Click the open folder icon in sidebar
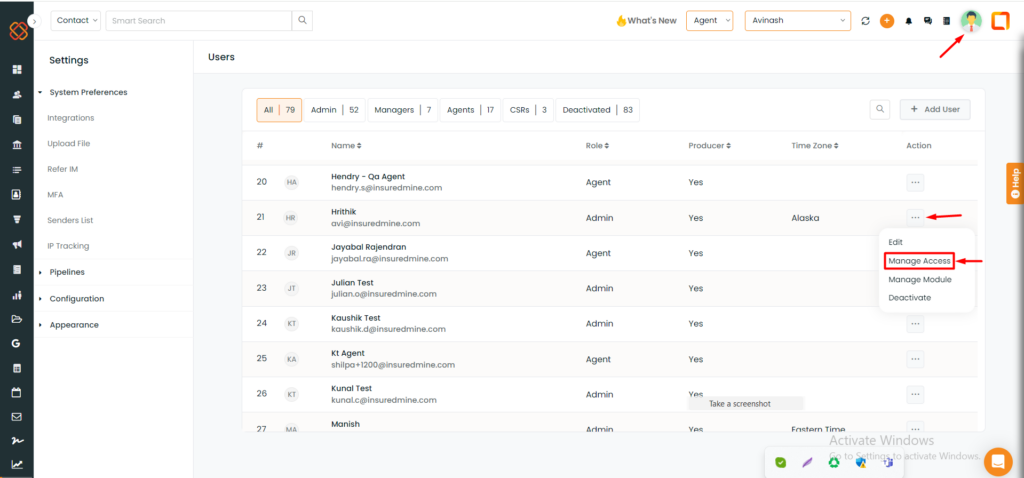This screenshot has height=478, width=1024. 17,319
